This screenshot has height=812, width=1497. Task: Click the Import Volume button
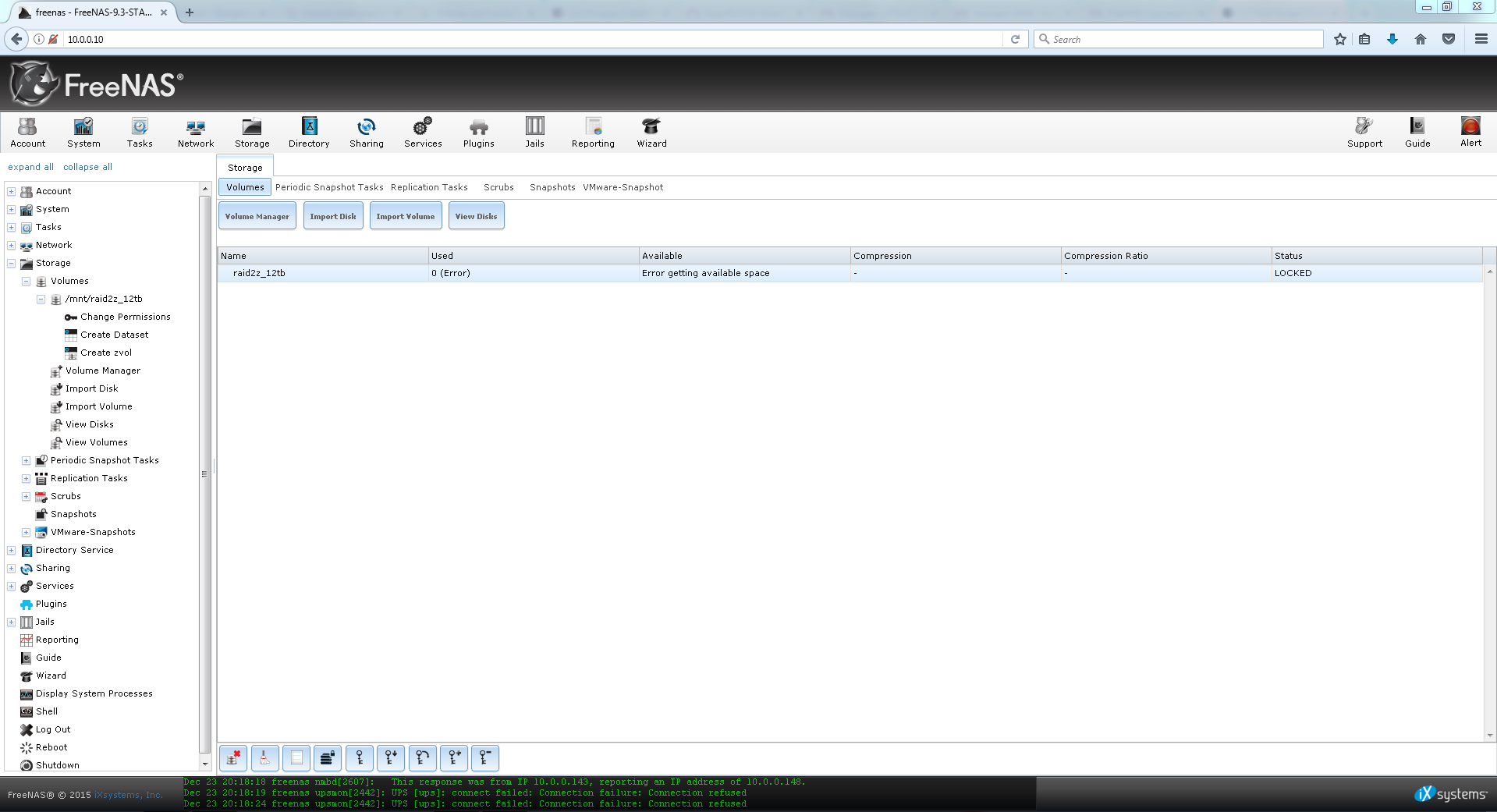tap(406, 216)
